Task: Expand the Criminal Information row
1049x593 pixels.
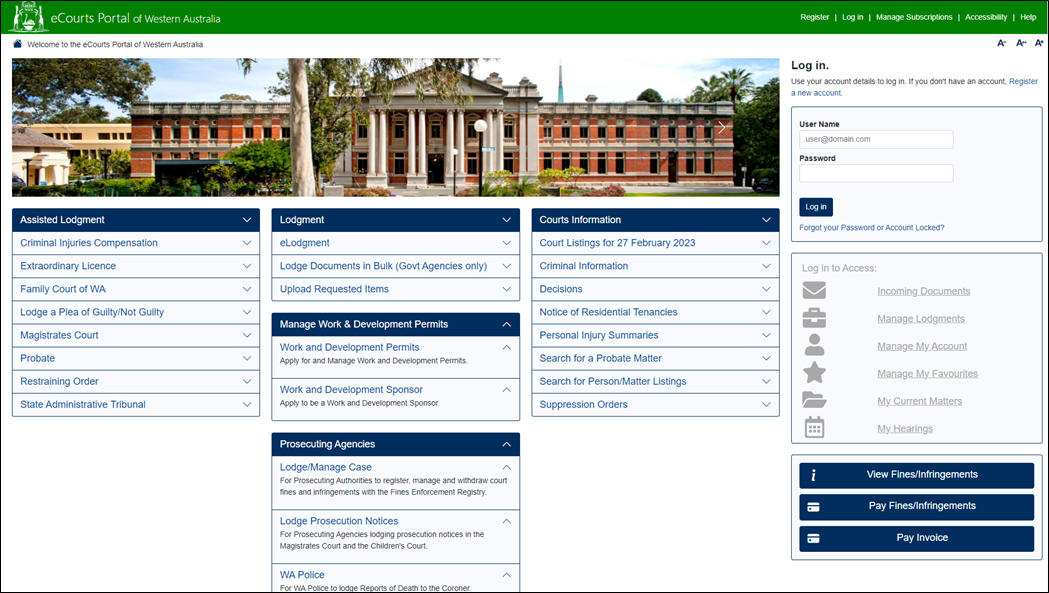Action: click(656, 266)
